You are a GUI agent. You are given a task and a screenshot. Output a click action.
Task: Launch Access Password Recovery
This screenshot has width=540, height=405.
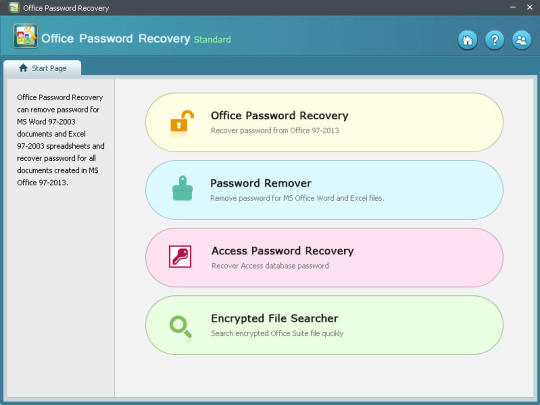[324, 257]
